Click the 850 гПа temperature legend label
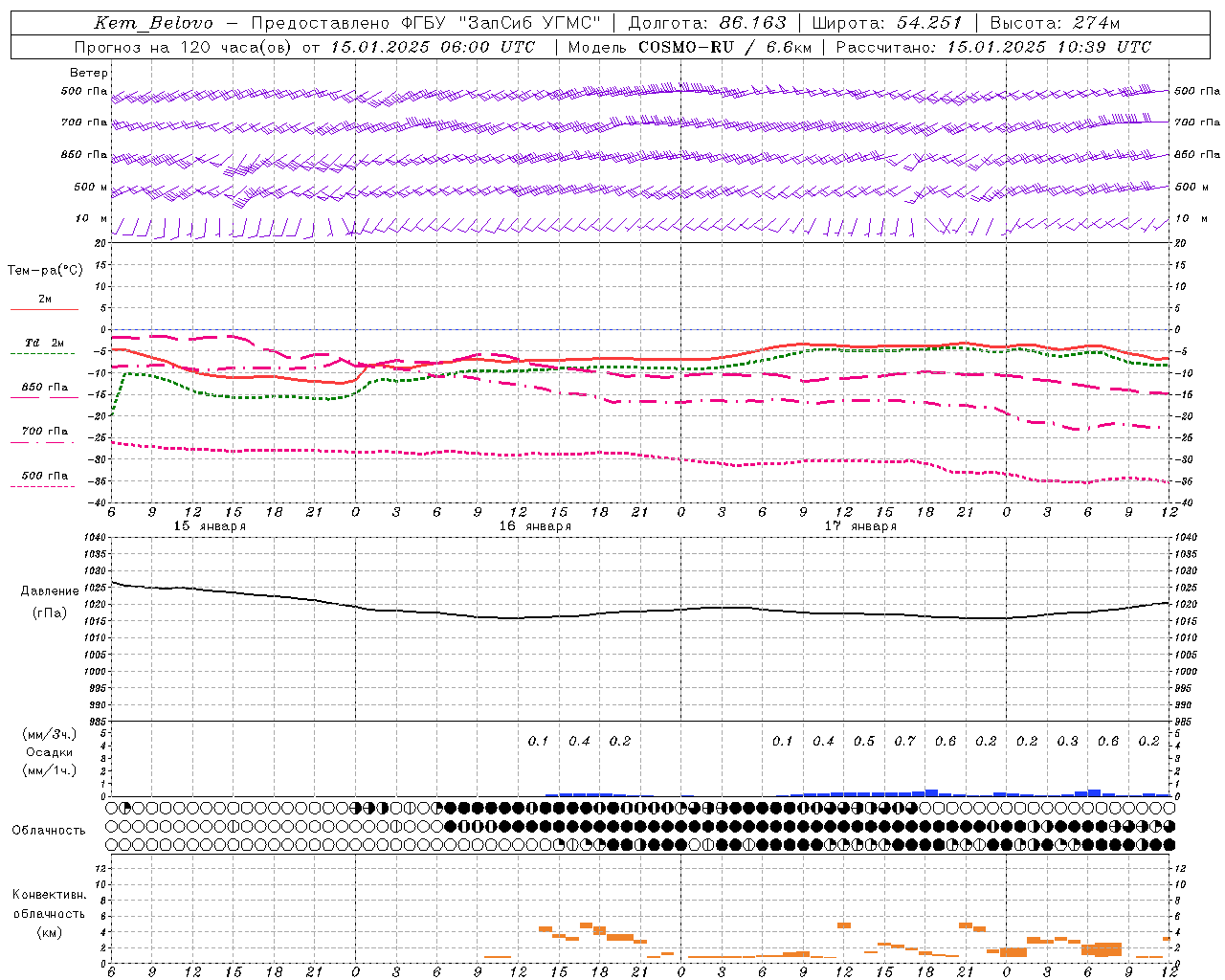This screenshot has height=980, width=1225. click(45, 388)
